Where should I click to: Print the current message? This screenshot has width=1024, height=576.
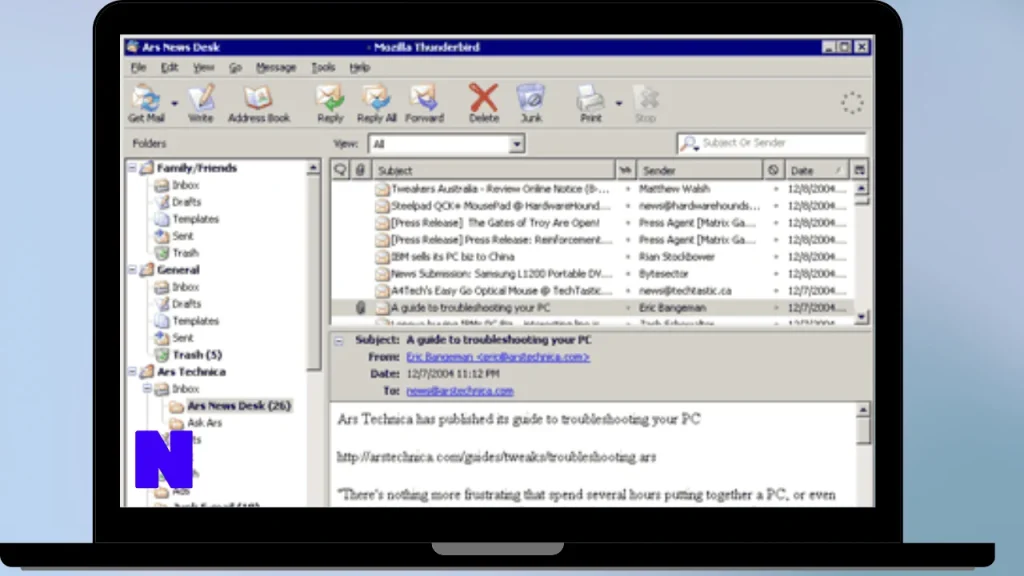[x=590, y=103]
